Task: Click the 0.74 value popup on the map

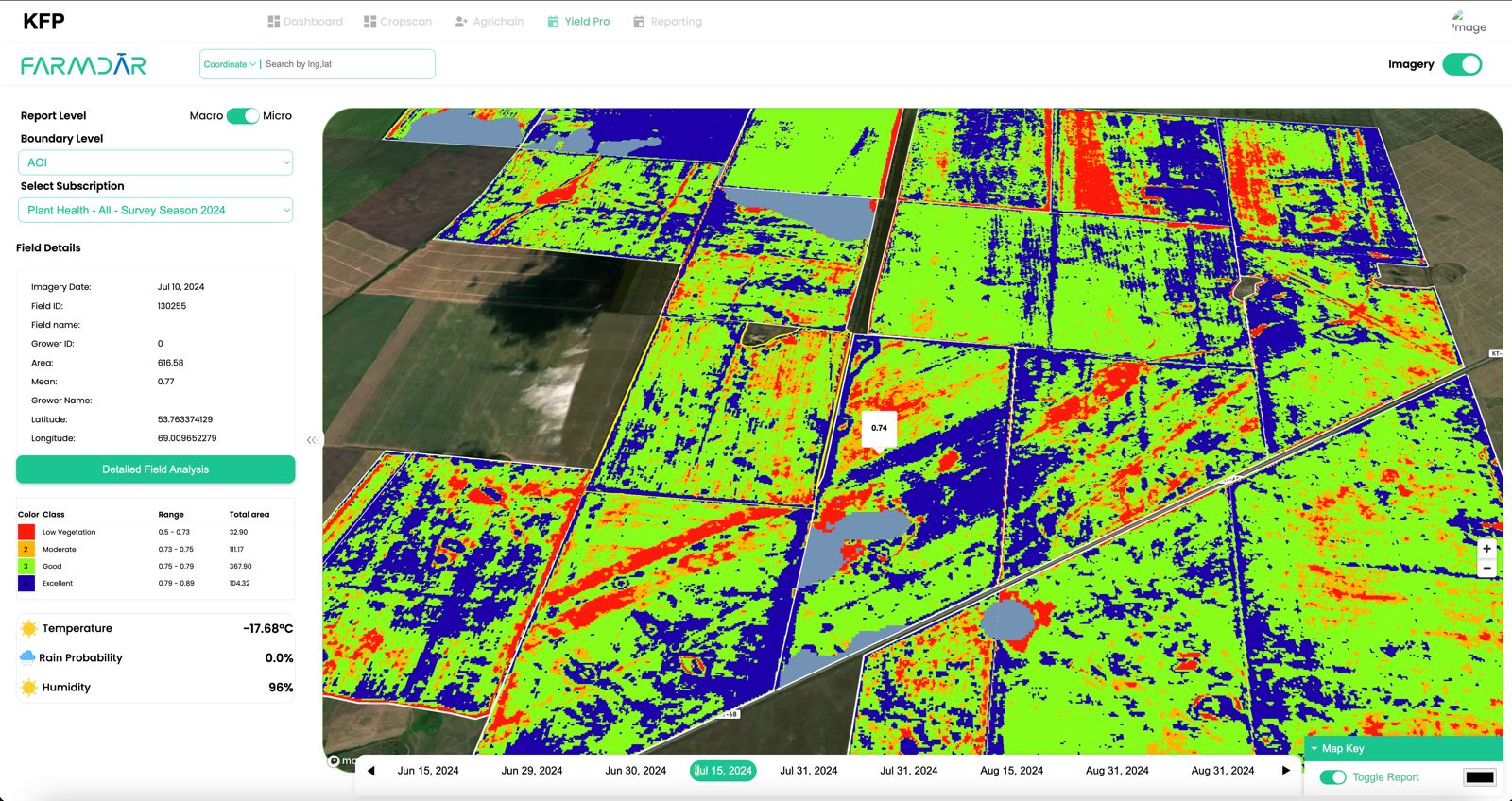Action: coord(879,428)
